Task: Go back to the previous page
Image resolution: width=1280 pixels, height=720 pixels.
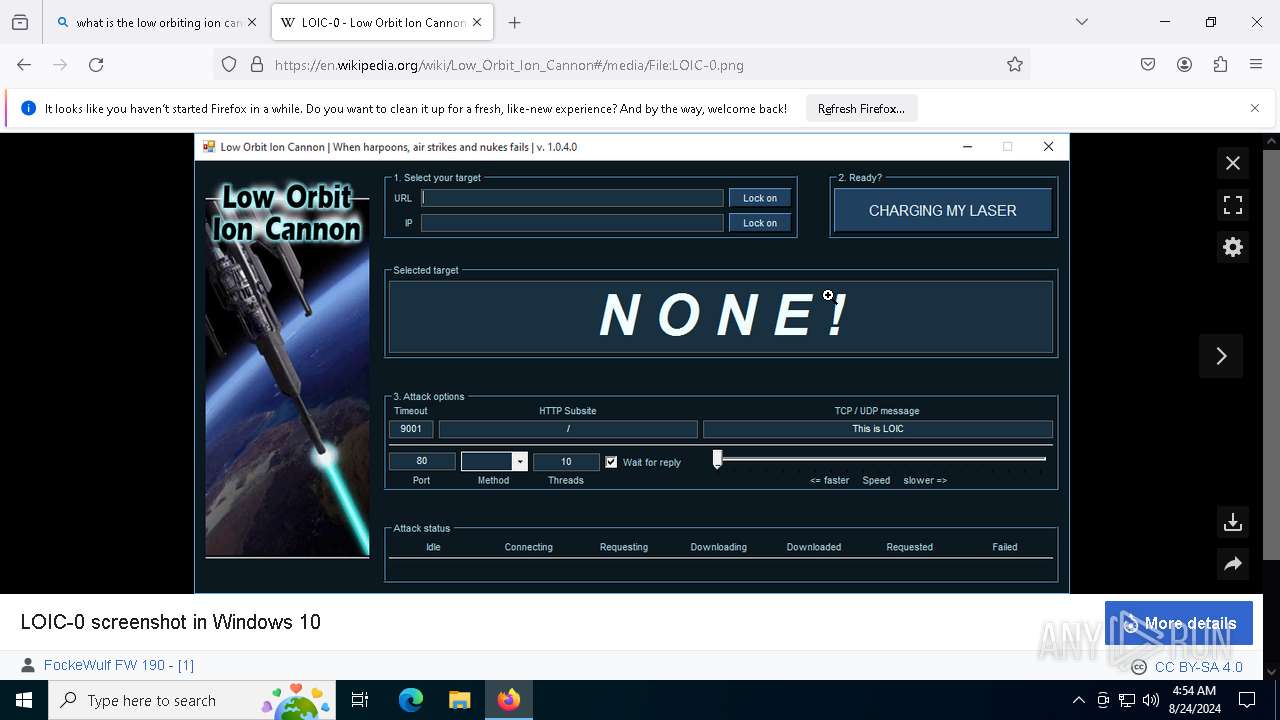Action: click(x=24, y=65)
